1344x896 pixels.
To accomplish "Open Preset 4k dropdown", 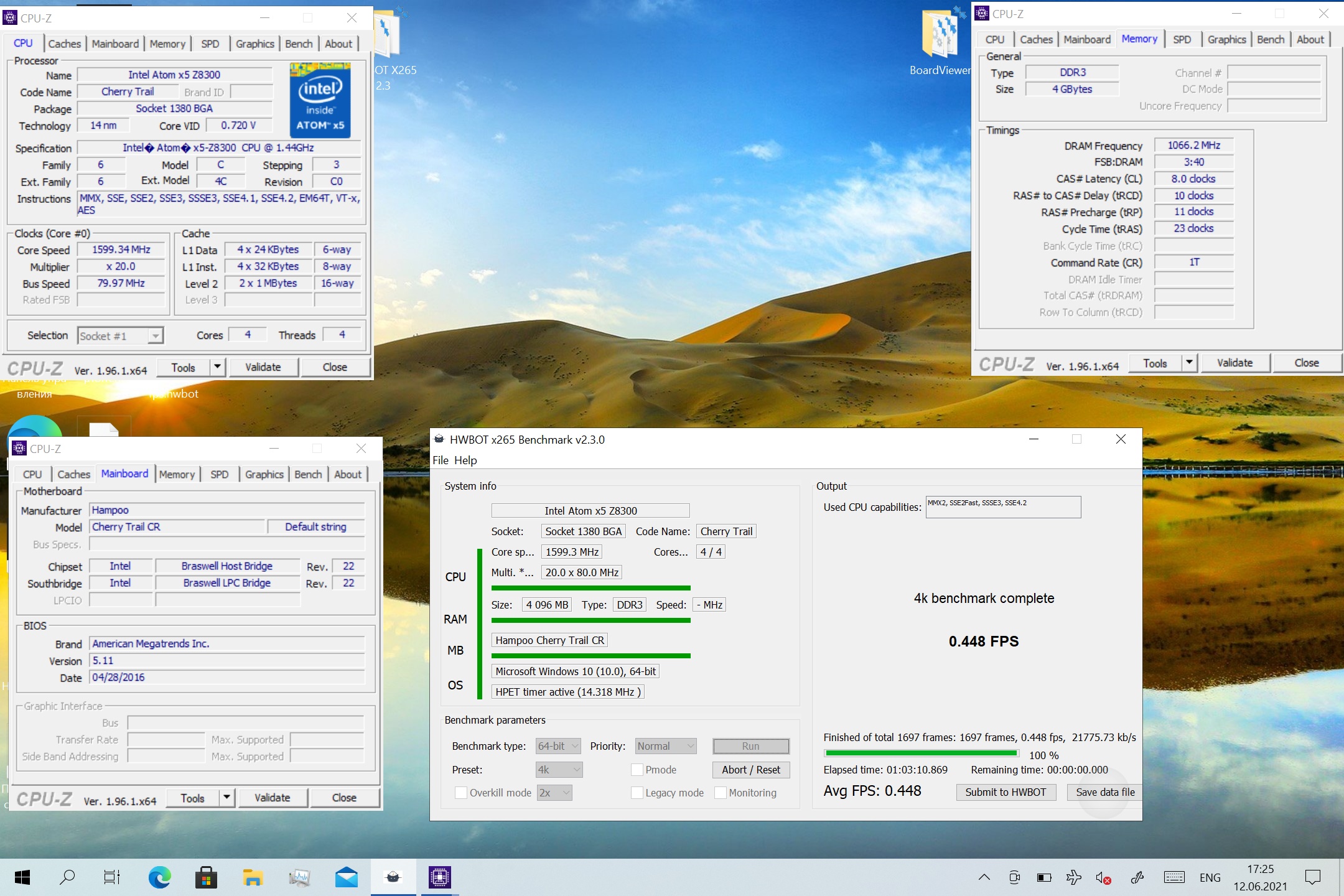I will click(x=559, y=770).
